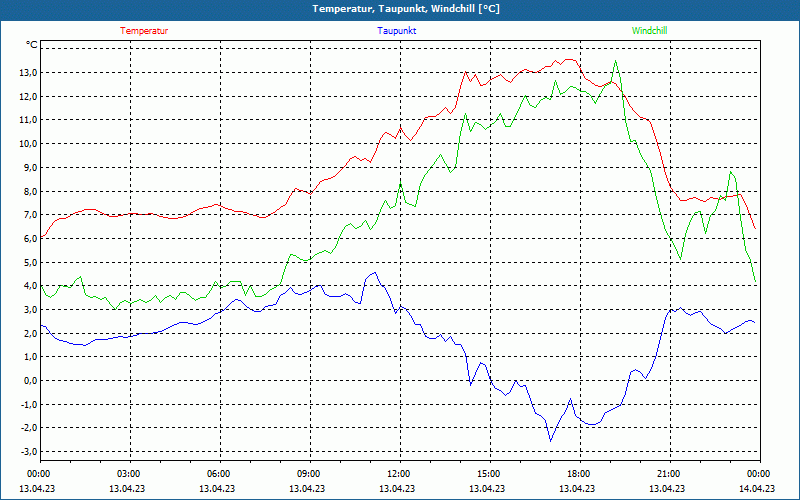
Task: Click the red Temperatur legend label
Action: coord(144,31)
